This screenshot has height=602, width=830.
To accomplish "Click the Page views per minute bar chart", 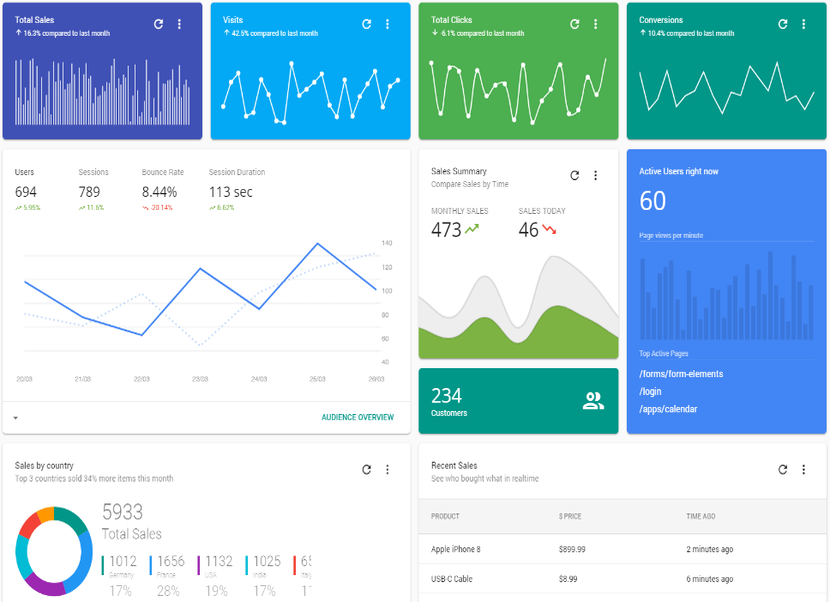I will pyautogui.click(x=726, y=295).
